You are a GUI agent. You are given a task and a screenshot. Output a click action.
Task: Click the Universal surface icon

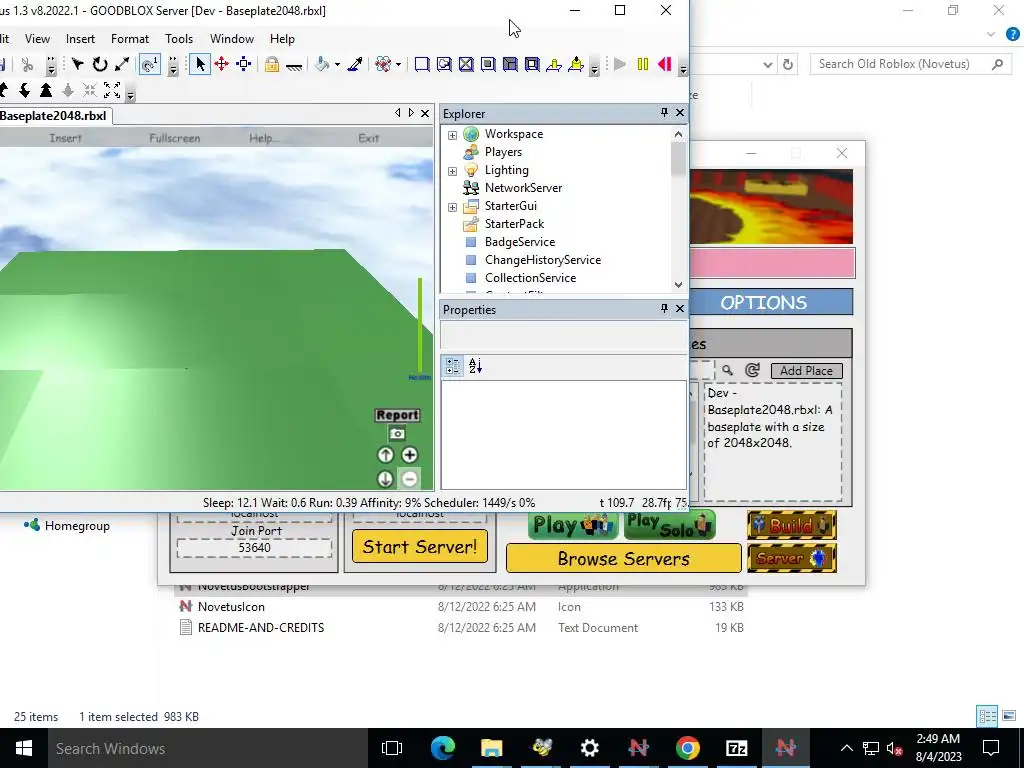pyautogui.click(x=532, y=64)
